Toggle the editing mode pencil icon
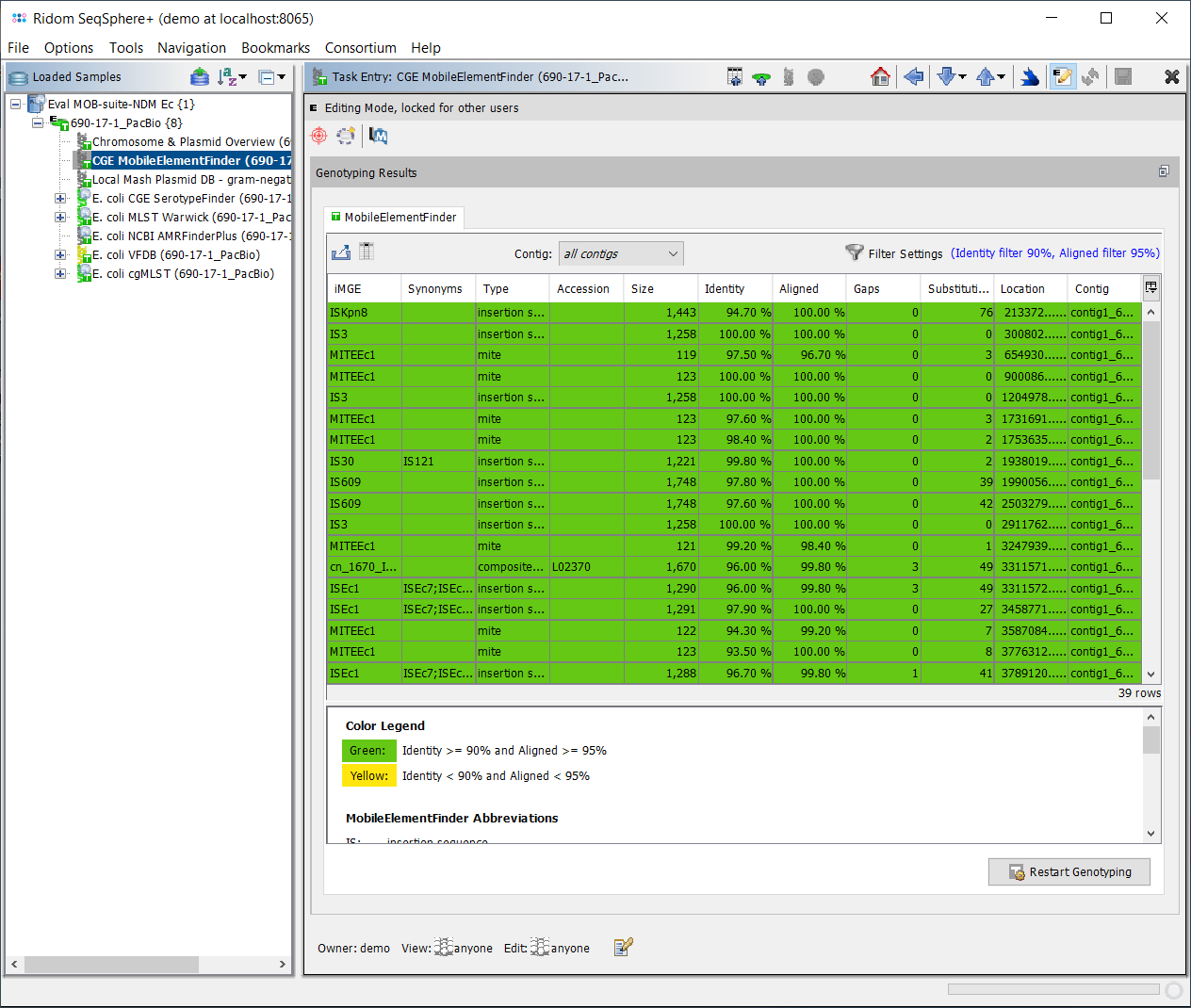Screen dimensions: 1191x1008 point(1063,77)
